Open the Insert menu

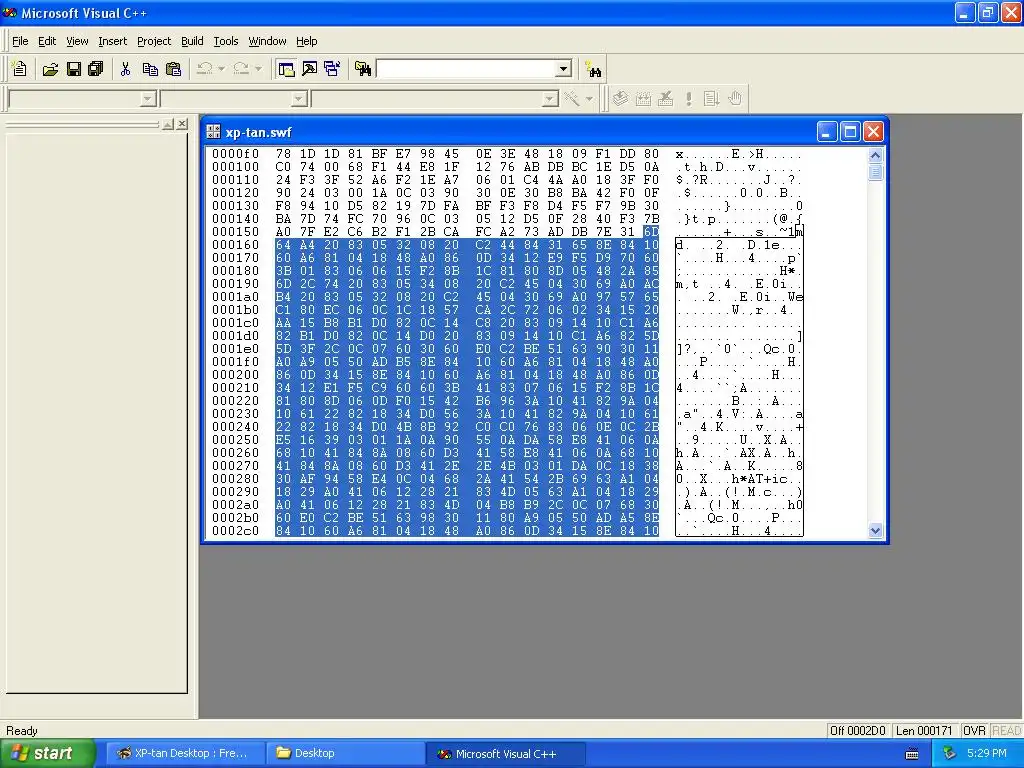112,41
